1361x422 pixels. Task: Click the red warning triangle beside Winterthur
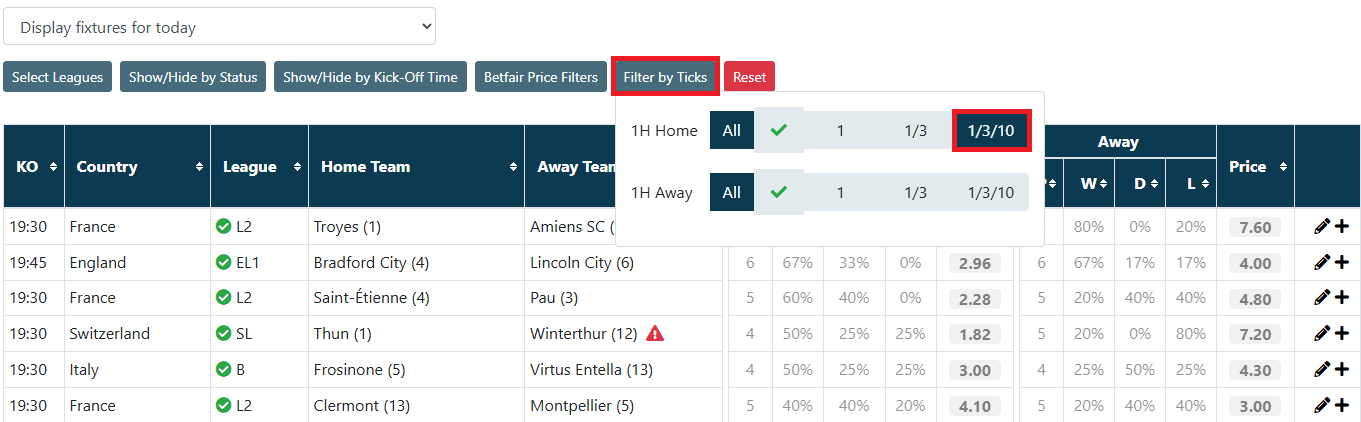tap(655, 333)
